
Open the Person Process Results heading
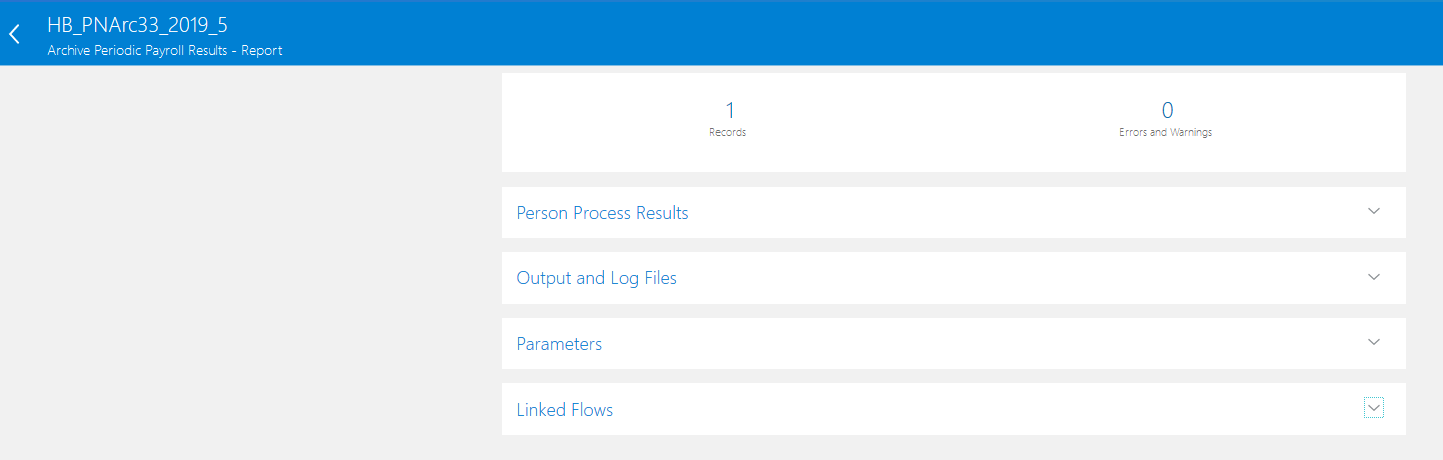pos(602,213)
